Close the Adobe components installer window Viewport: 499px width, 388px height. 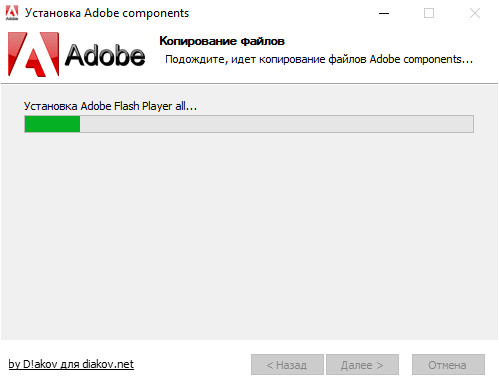click(475, 13)
